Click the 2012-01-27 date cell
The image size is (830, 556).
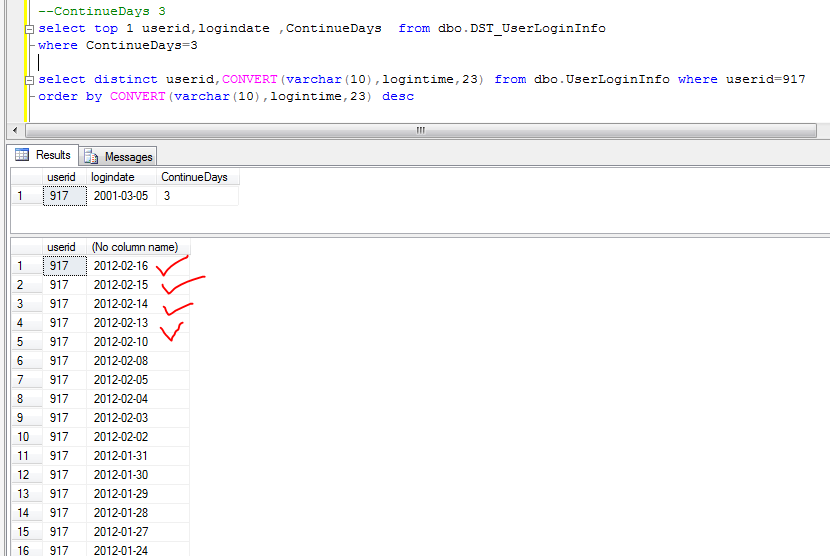[x=138, y=532]
